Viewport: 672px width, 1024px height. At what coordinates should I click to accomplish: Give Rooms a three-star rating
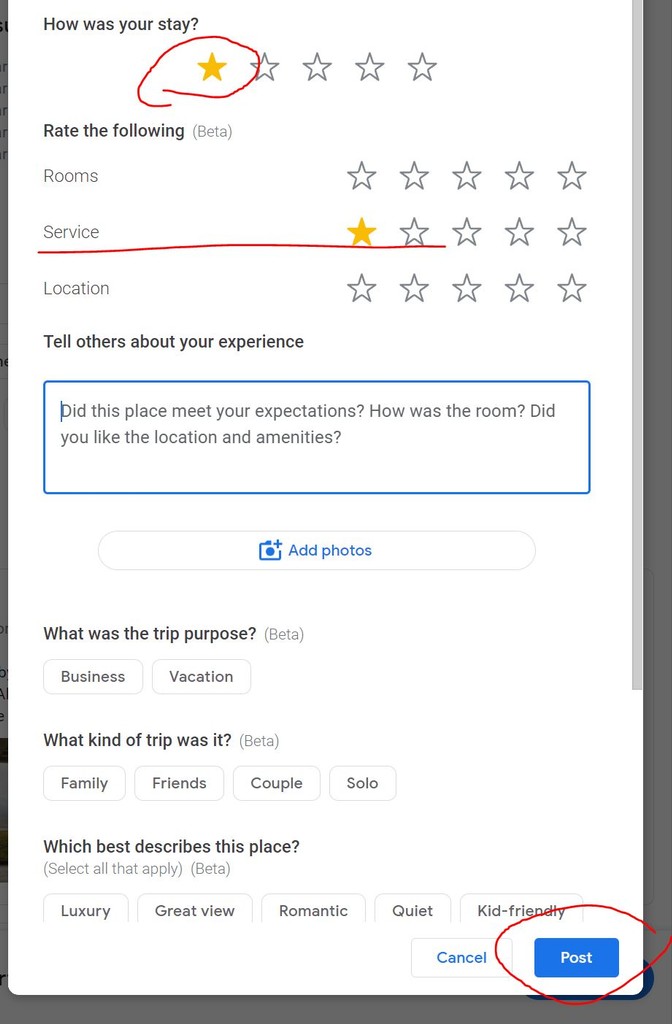tap(466, 176)
